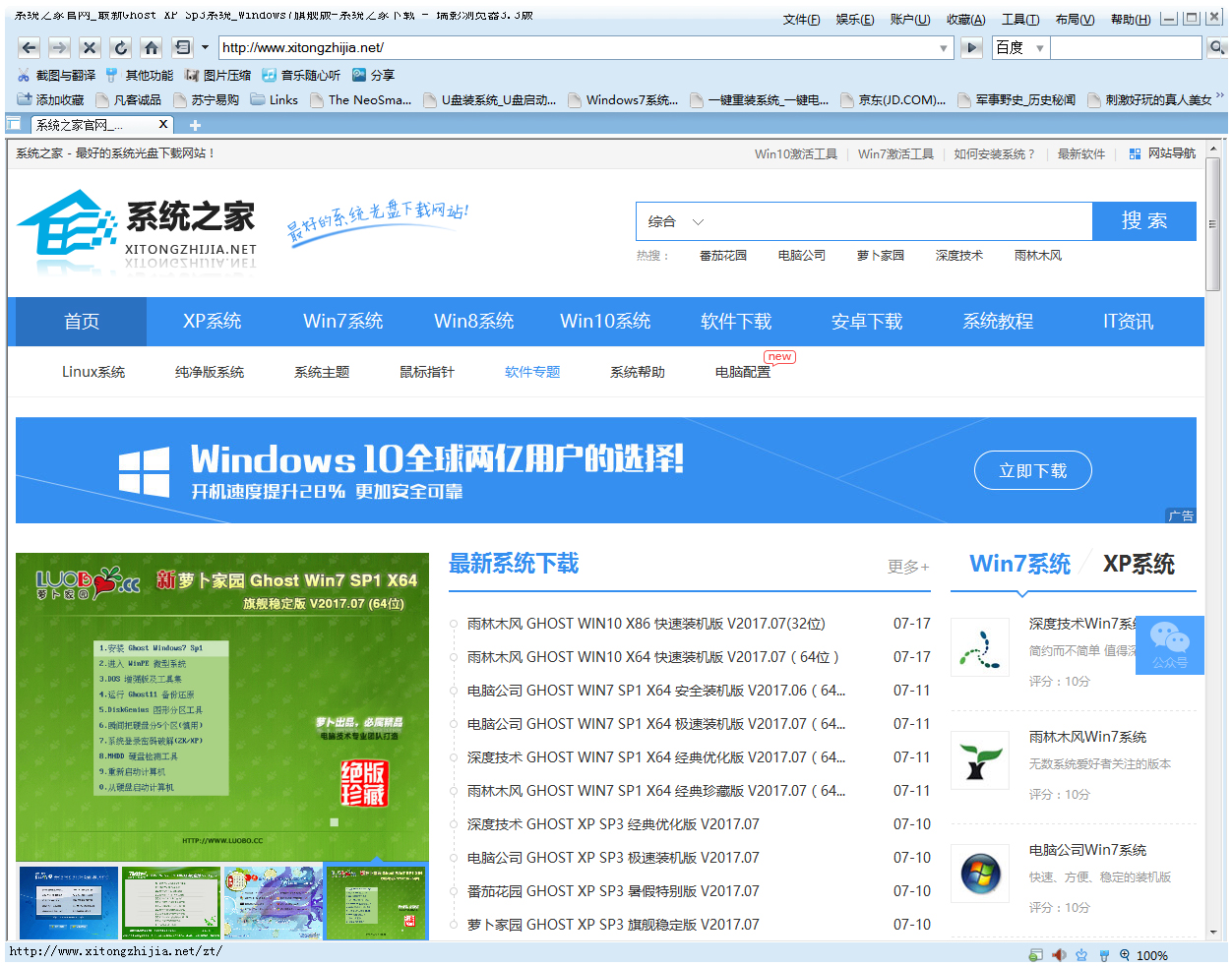Reload the page with the refresh icon
Image resolution: width=1232 pixels, height=966 pixels.
[x=120, y=47]
